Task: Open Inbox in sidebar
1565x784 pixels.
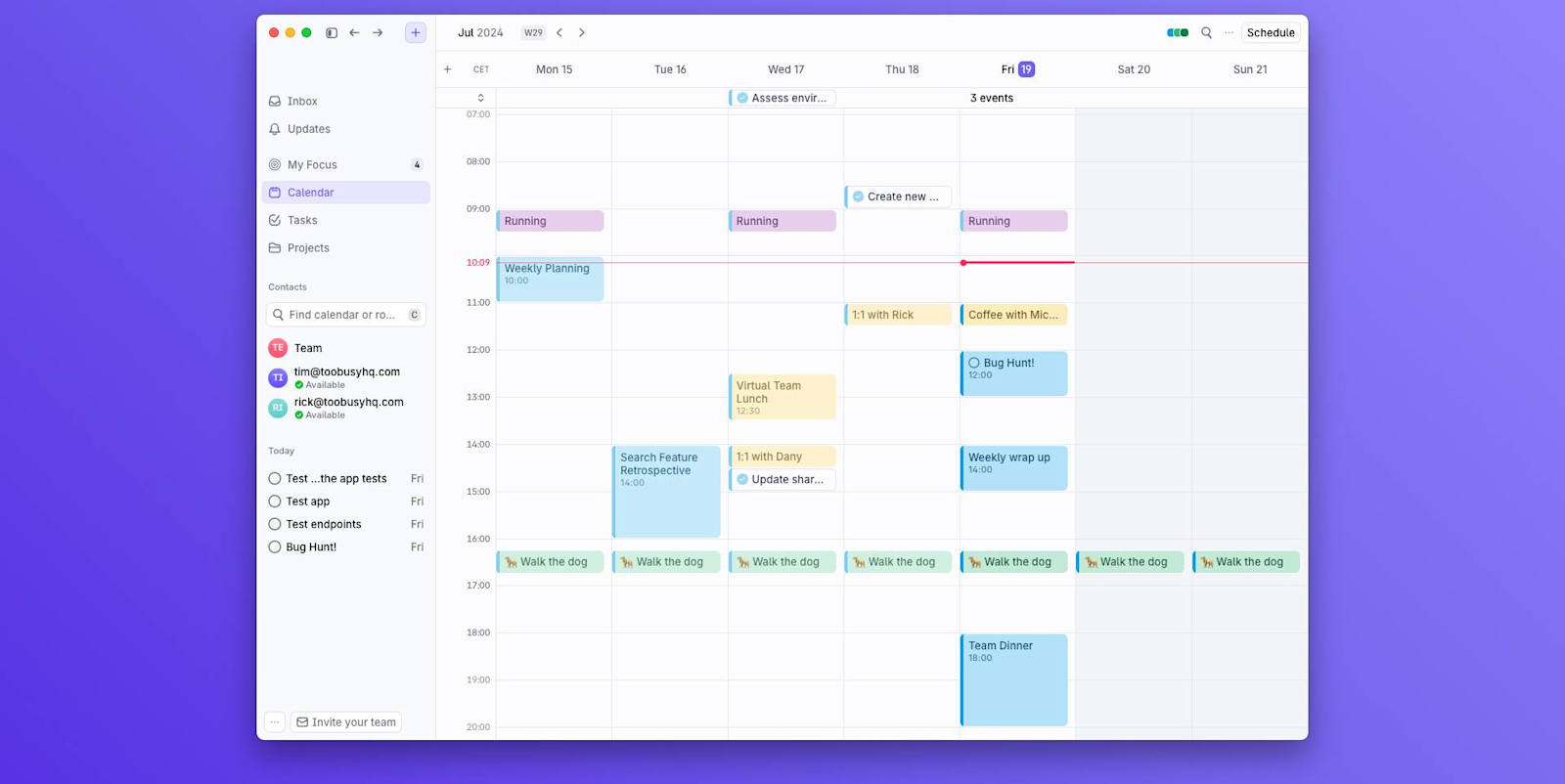Action: coord(346,102)
